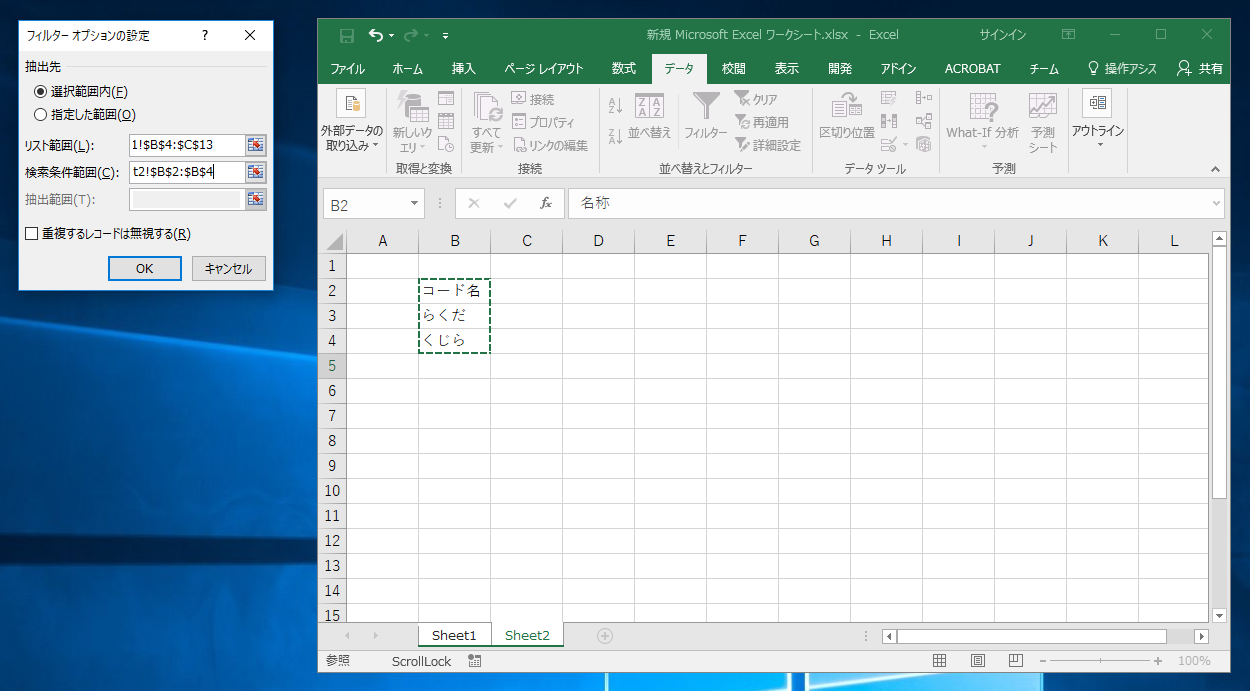Click the Sign in (サインイン) link
This screenshot has height=691, width=1250.
1002,35
